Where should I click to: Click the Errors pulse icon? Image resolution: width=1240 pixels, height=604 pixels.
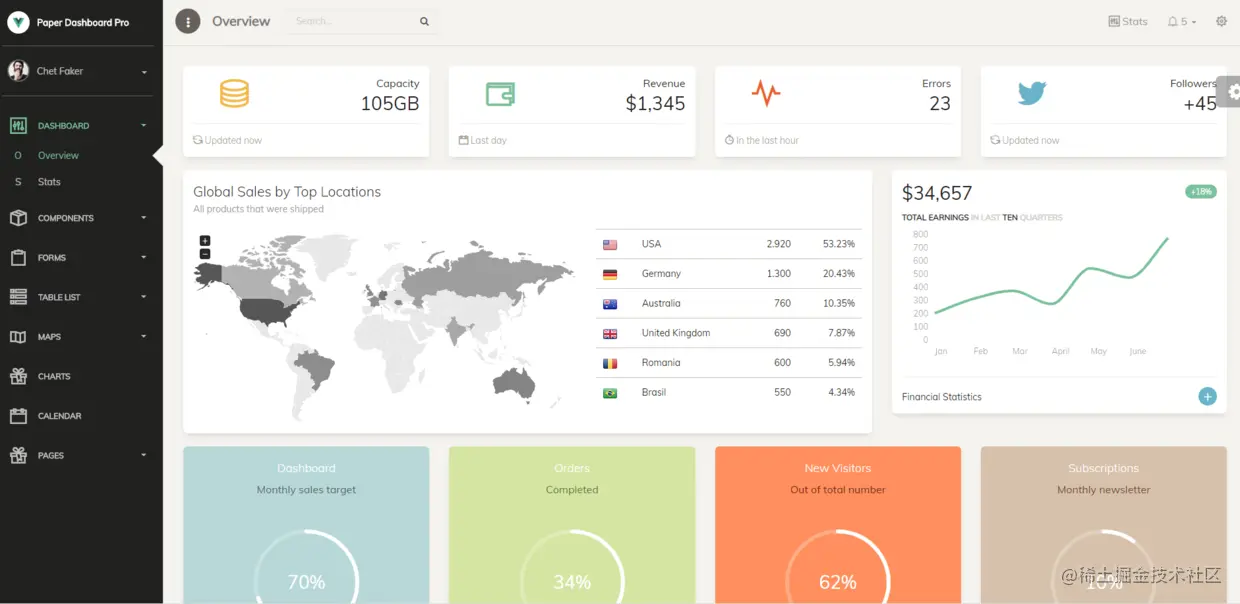pos(766,94)
